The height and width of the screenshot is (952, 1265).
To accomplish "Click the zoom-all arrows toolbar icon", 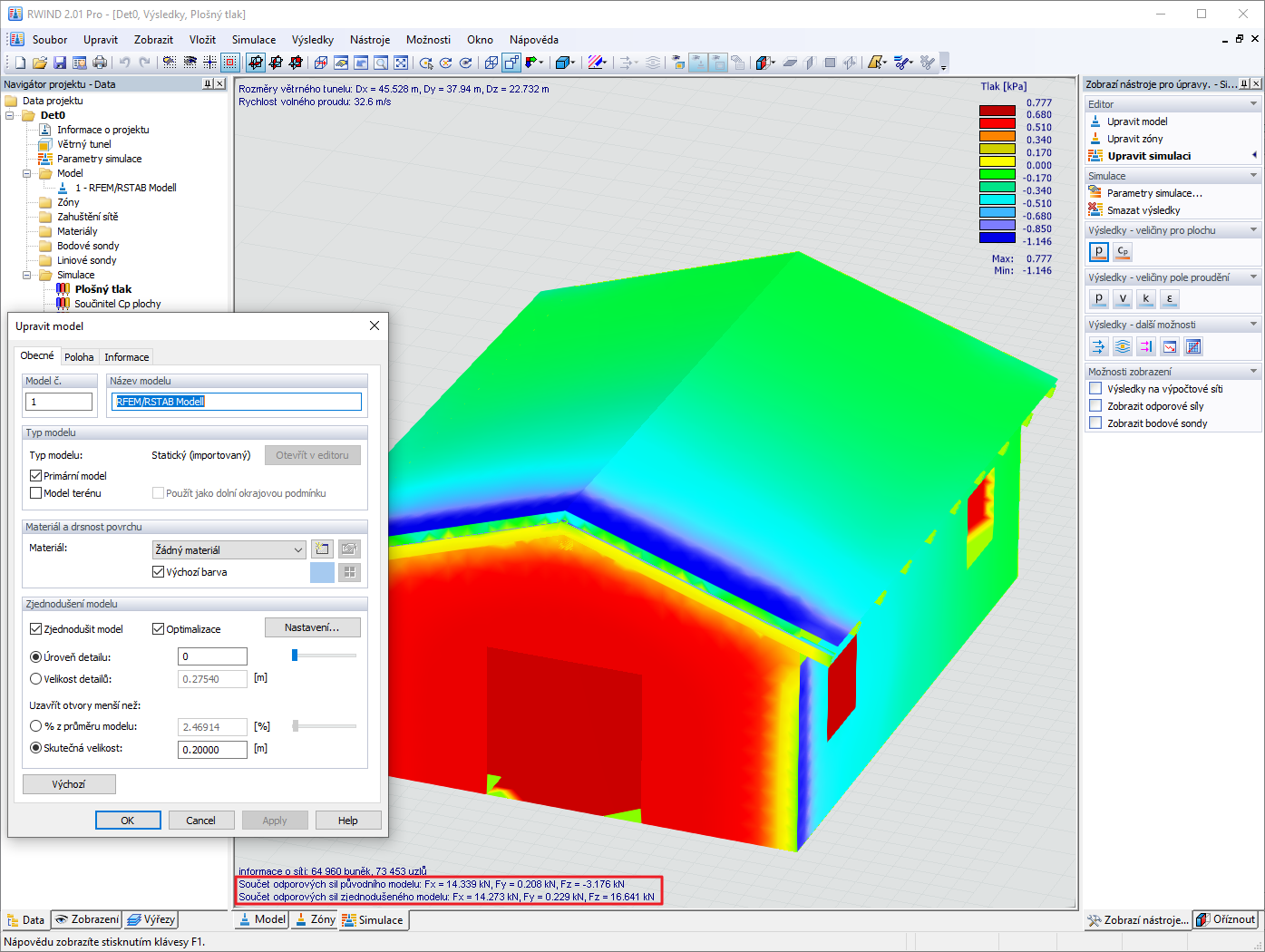I will coord(401,63).
